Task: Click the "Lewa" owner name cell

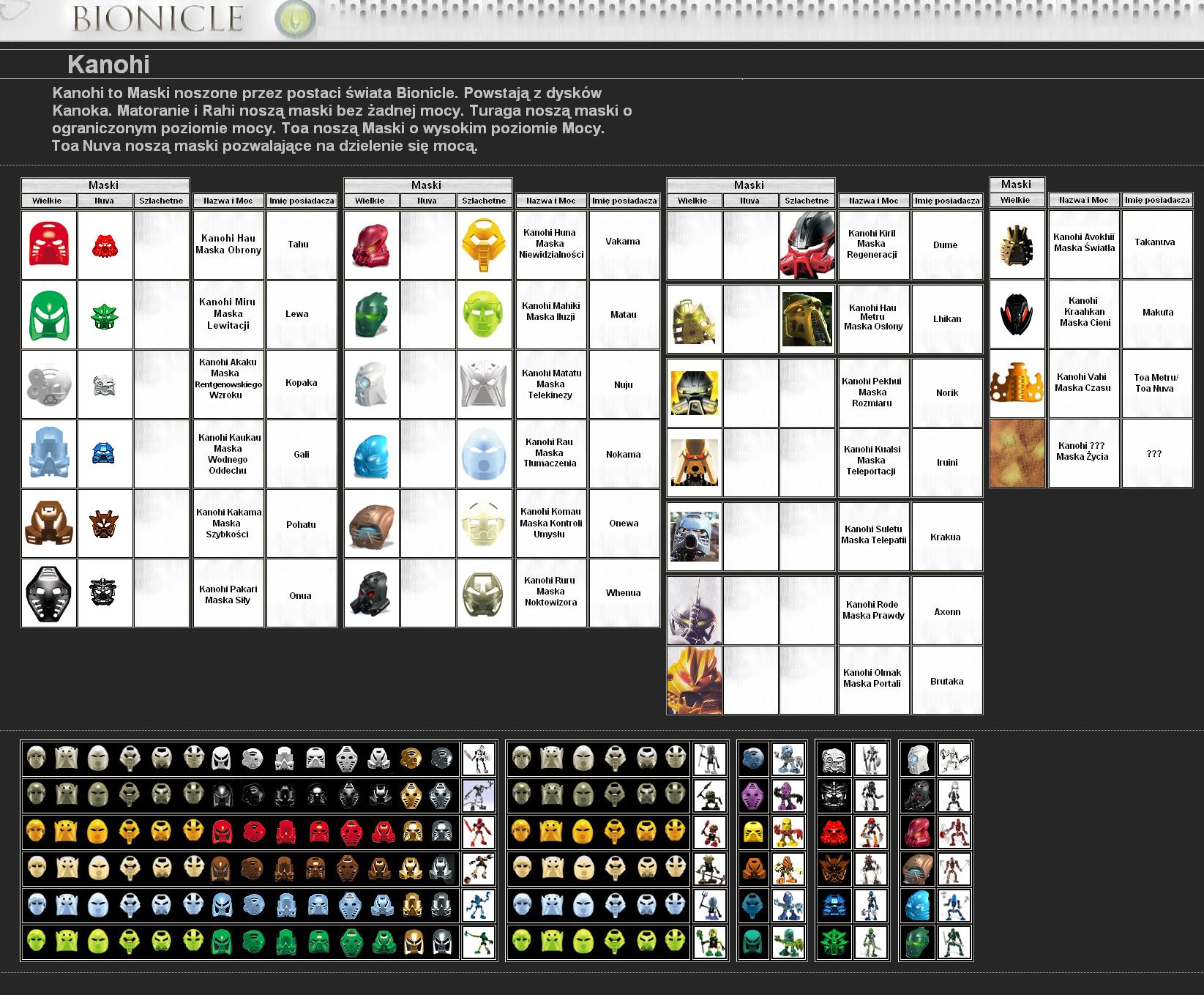Action: [301, 314]
